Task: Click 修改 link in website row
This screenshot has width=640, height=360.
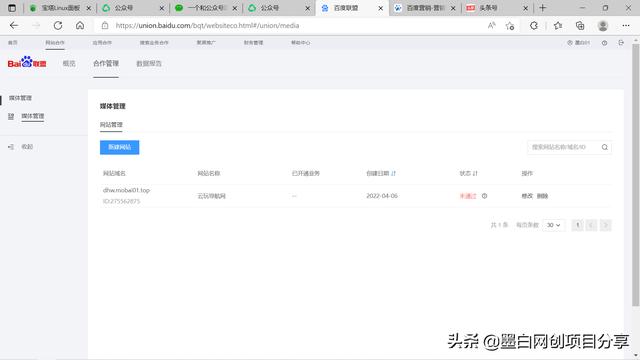Action: (527, 196)
